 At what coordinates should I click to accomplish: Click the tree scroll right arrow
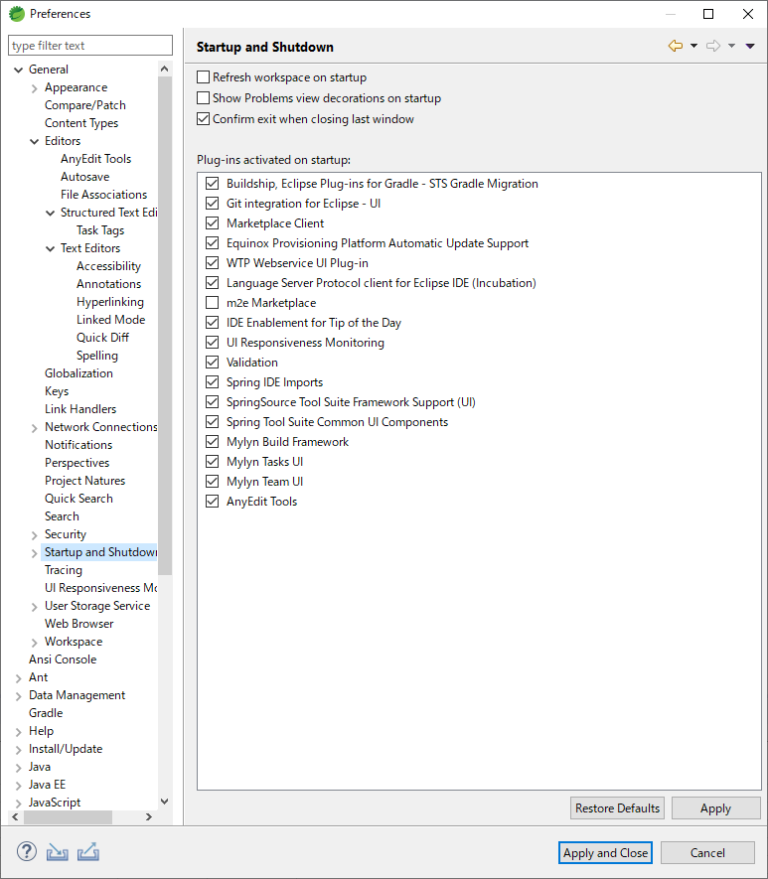point(149,817)
